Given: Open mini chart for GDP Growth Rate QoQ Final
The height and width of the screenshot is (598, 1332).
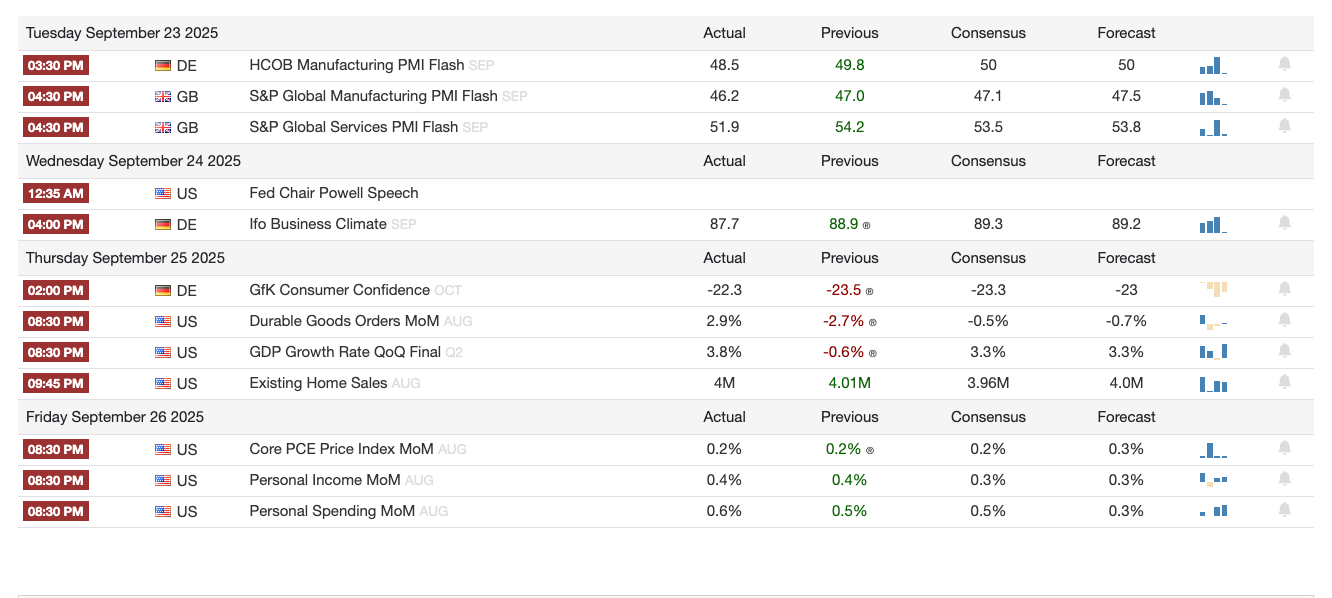Looking at the screenshot, I should coord(1213,352).
